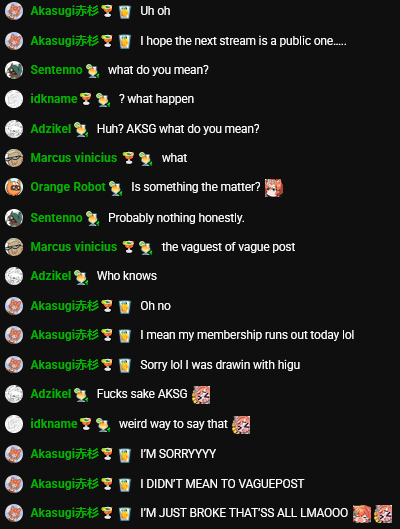Click the first fox emote in the final message

pyautogui.click(x=362, y=514)
